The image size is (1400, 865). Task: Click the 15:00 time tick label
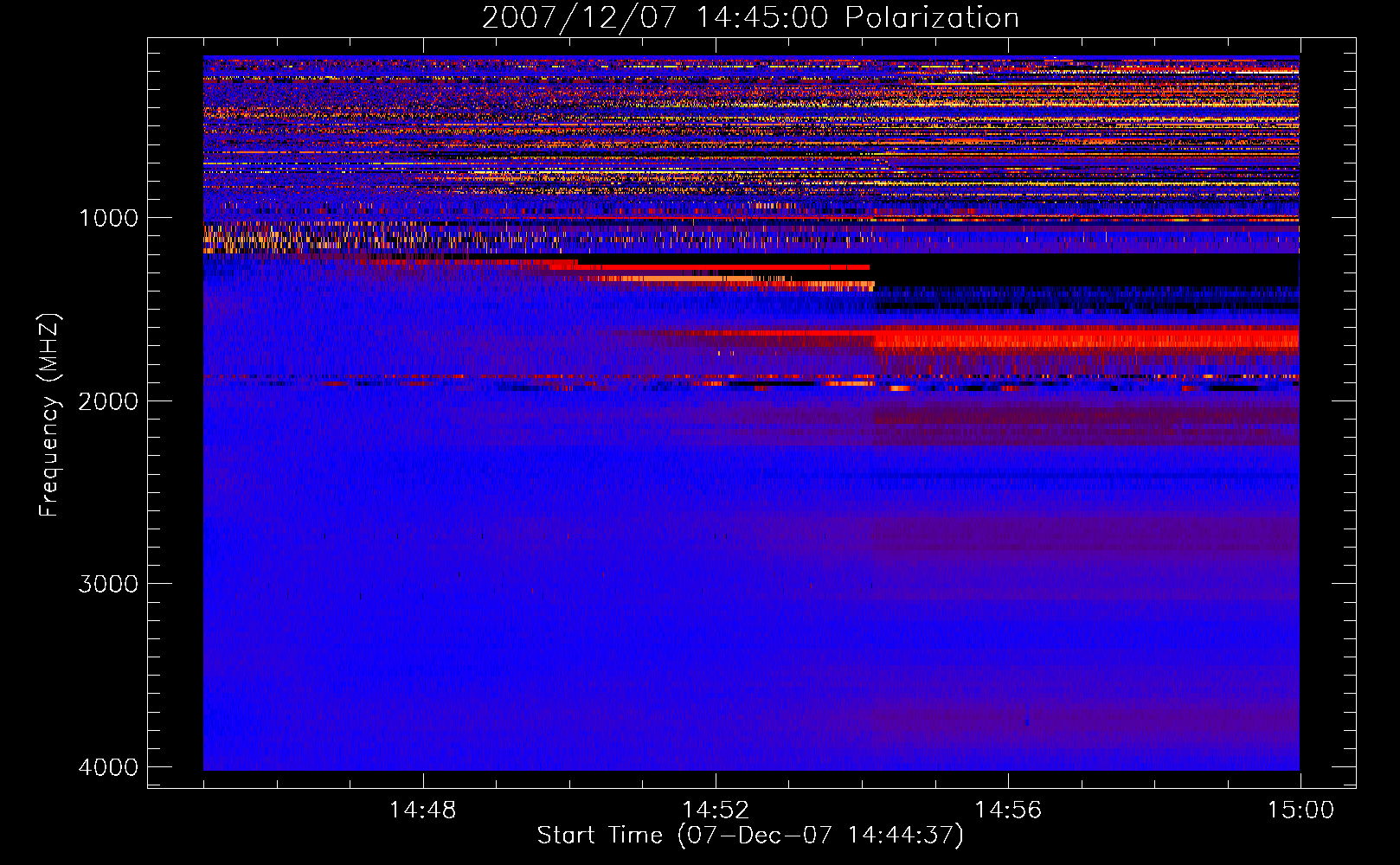coord(1300,811)
